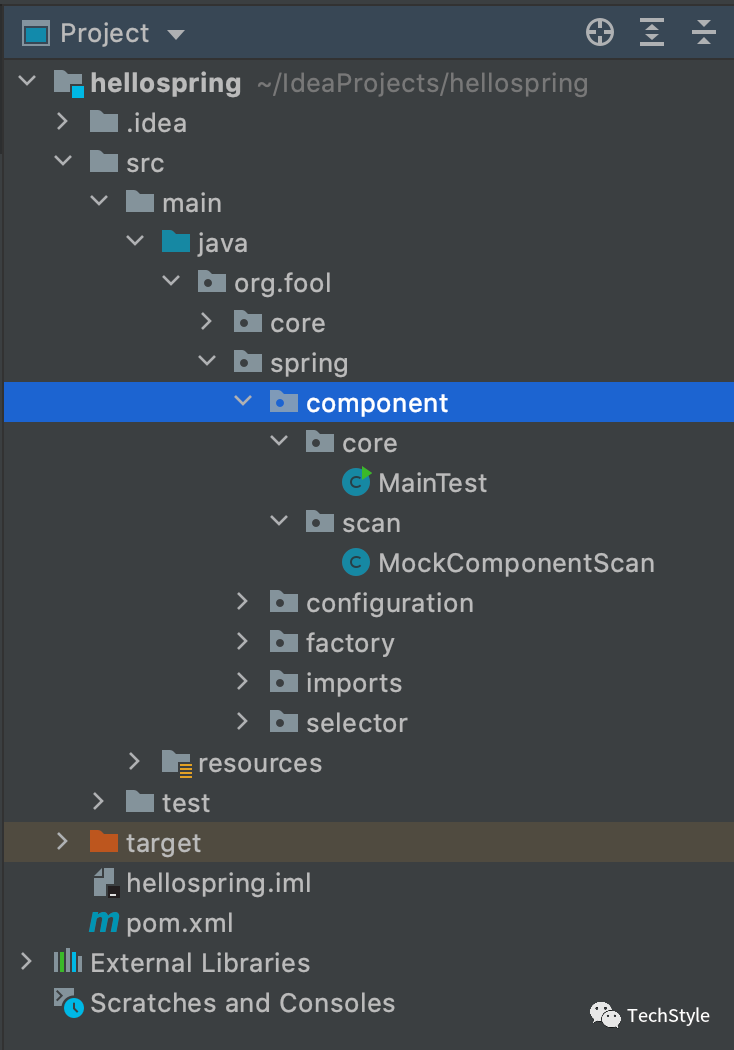Open the Project view dropdown arrow

(x=176, y=35)
